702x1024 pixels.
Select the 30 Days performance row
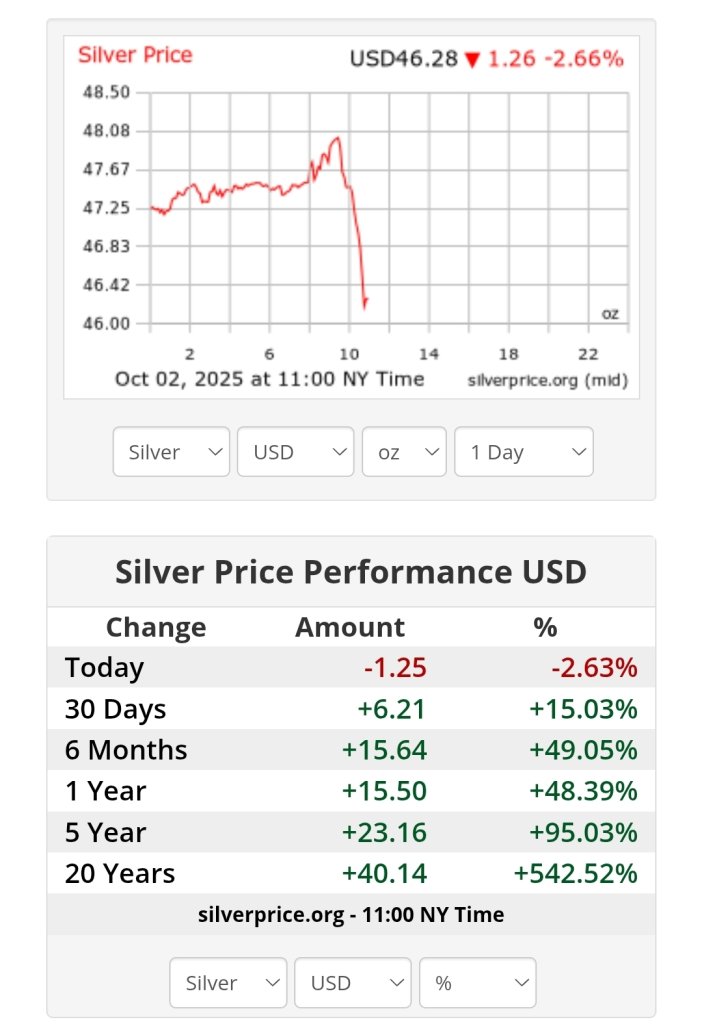pyautogui.click(x=351, y=709)
